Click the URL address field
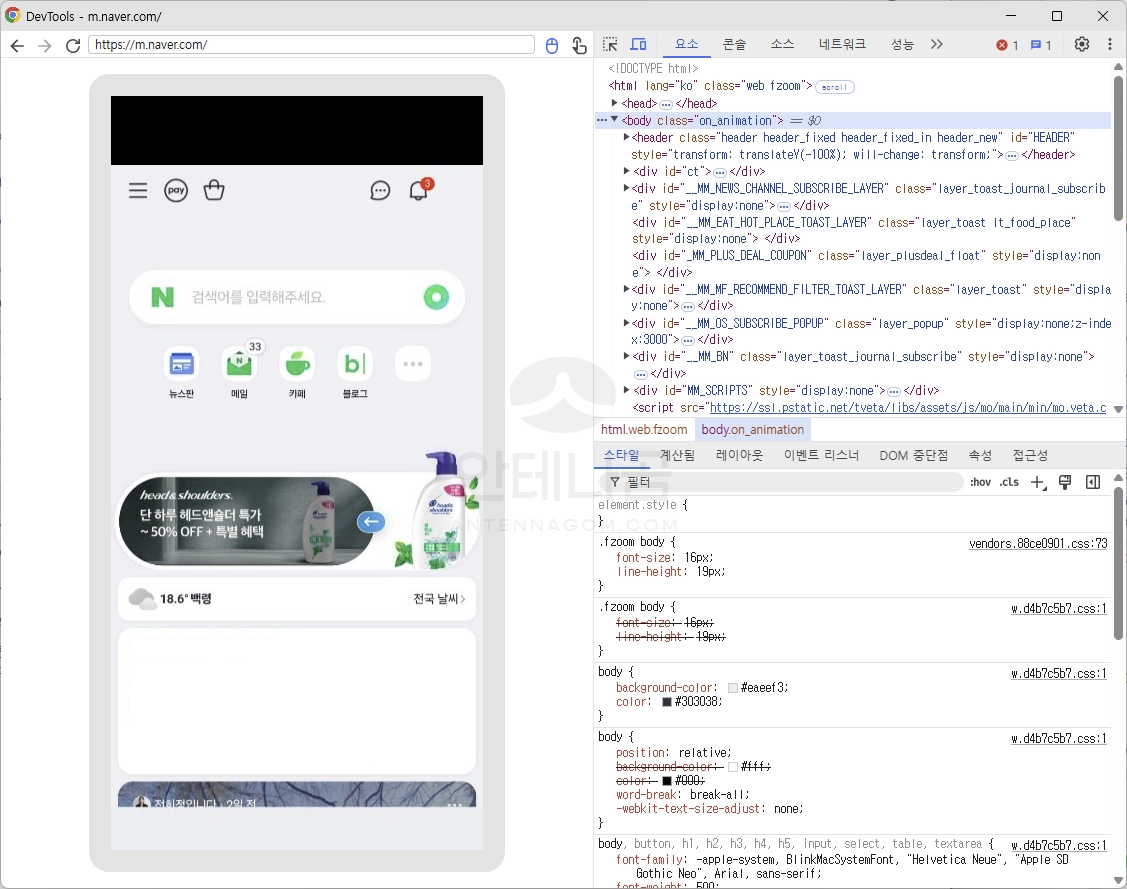 pyautogui.click(x=311, y=45)
